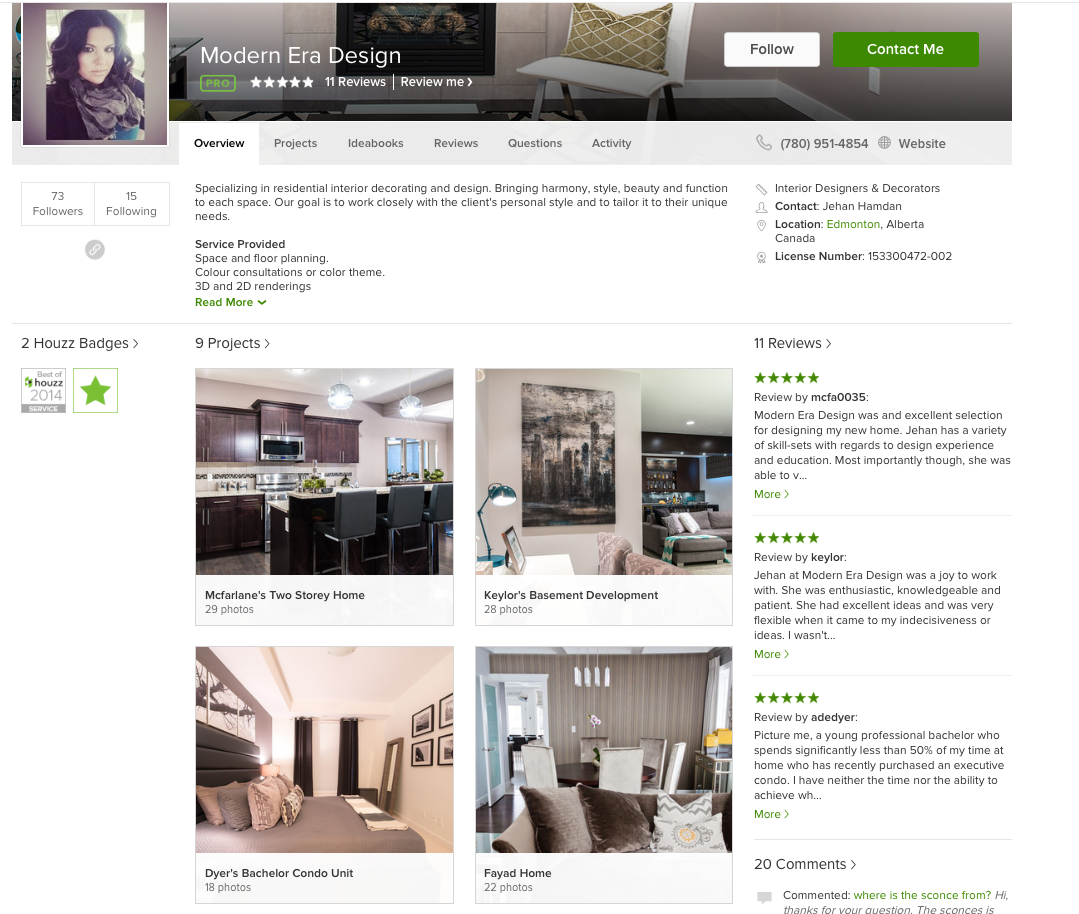
Task: Expand mcfa0035 review with More link
Action: (x=771, y=494)
